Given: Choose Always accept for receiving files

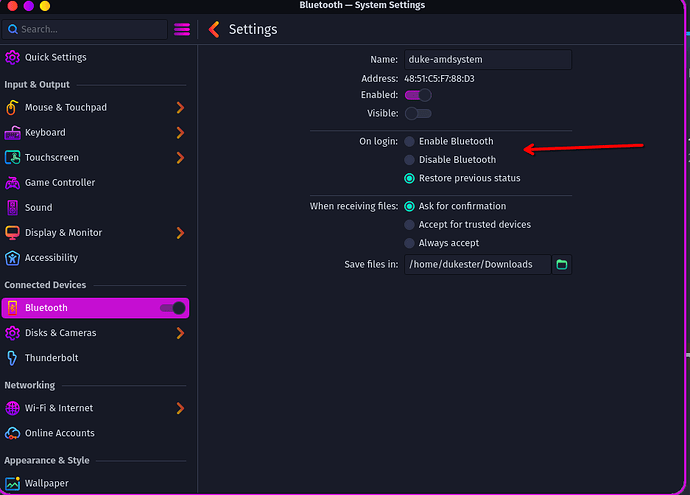Looking at the screenshot, I should pyautogui.click(x=409, y=243).
